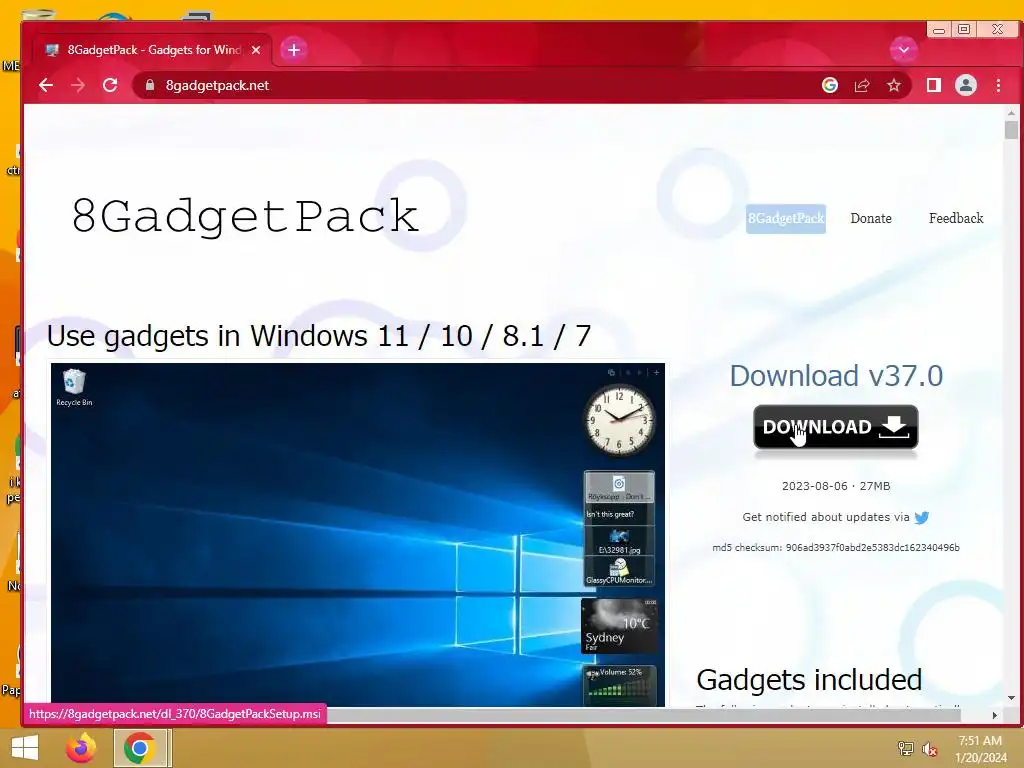The width and height of the screenshot is (1024, 768).
Task: Restore down the Chrome window
Action: (x=964, y=29)
